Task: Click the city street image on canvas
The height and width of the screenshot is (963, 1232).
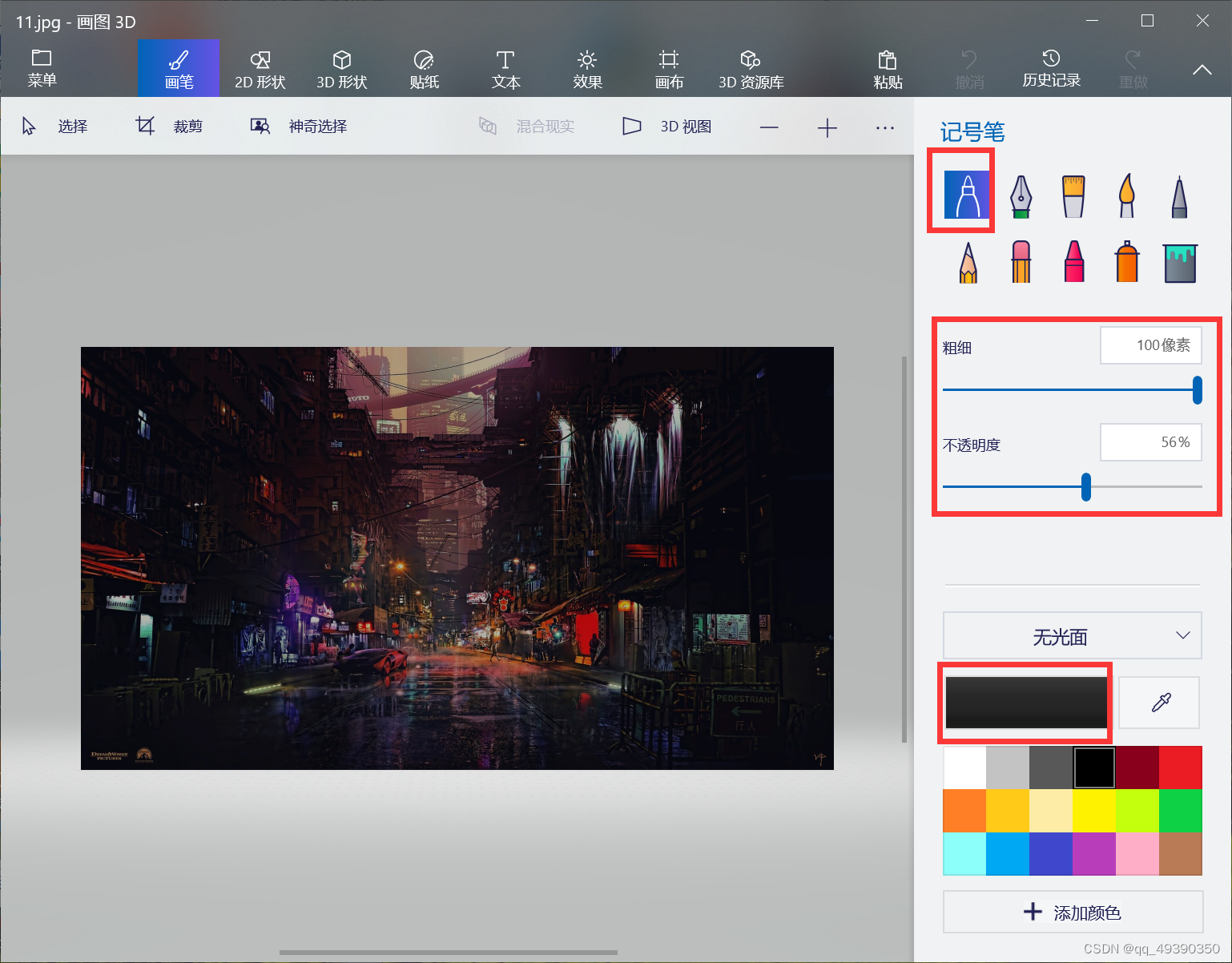Action: tap(457, 558)
